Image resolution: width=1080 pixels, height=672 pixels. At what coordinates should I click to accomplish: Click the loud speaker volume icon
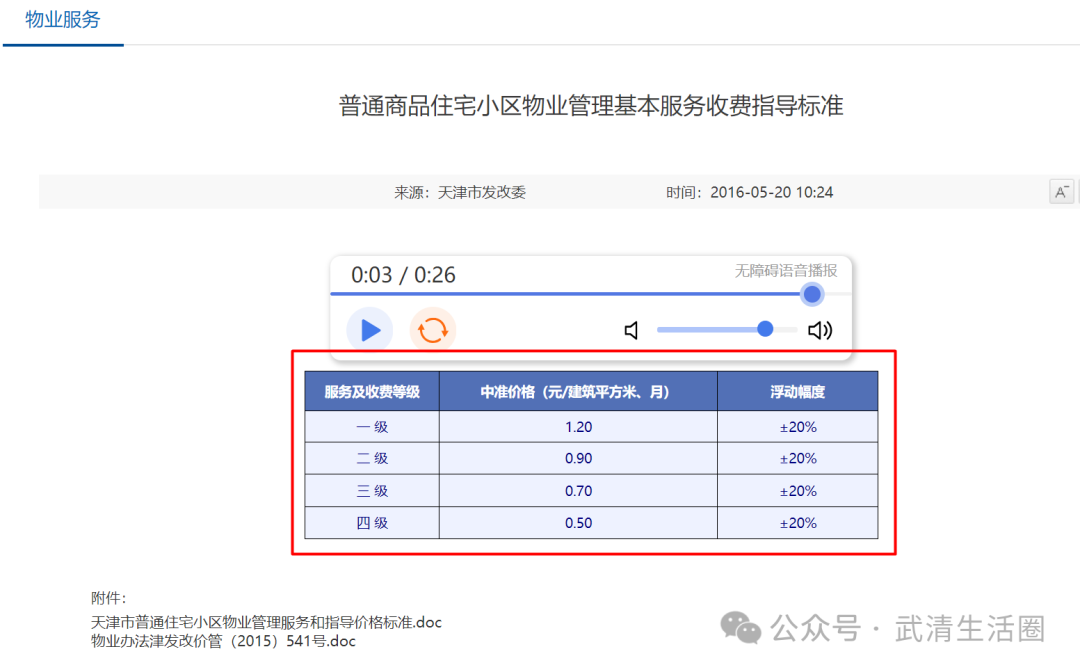[820, 330]
